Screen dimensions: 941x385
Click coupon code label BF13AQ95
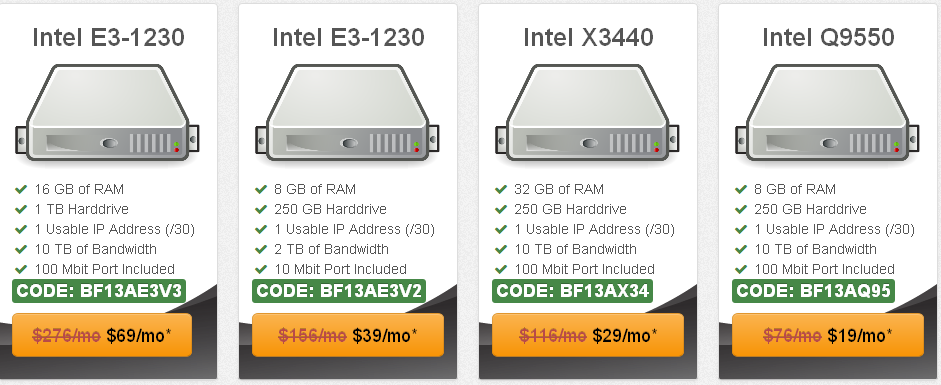(x=813, y=291)
